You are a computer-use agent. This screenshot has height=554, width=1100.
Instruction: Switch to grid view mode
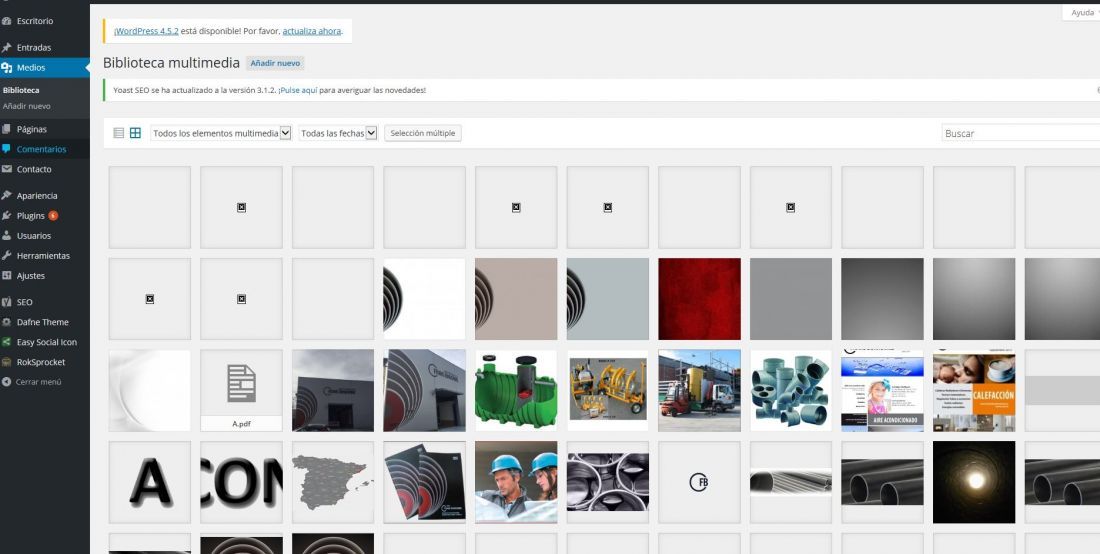(135, 133)
